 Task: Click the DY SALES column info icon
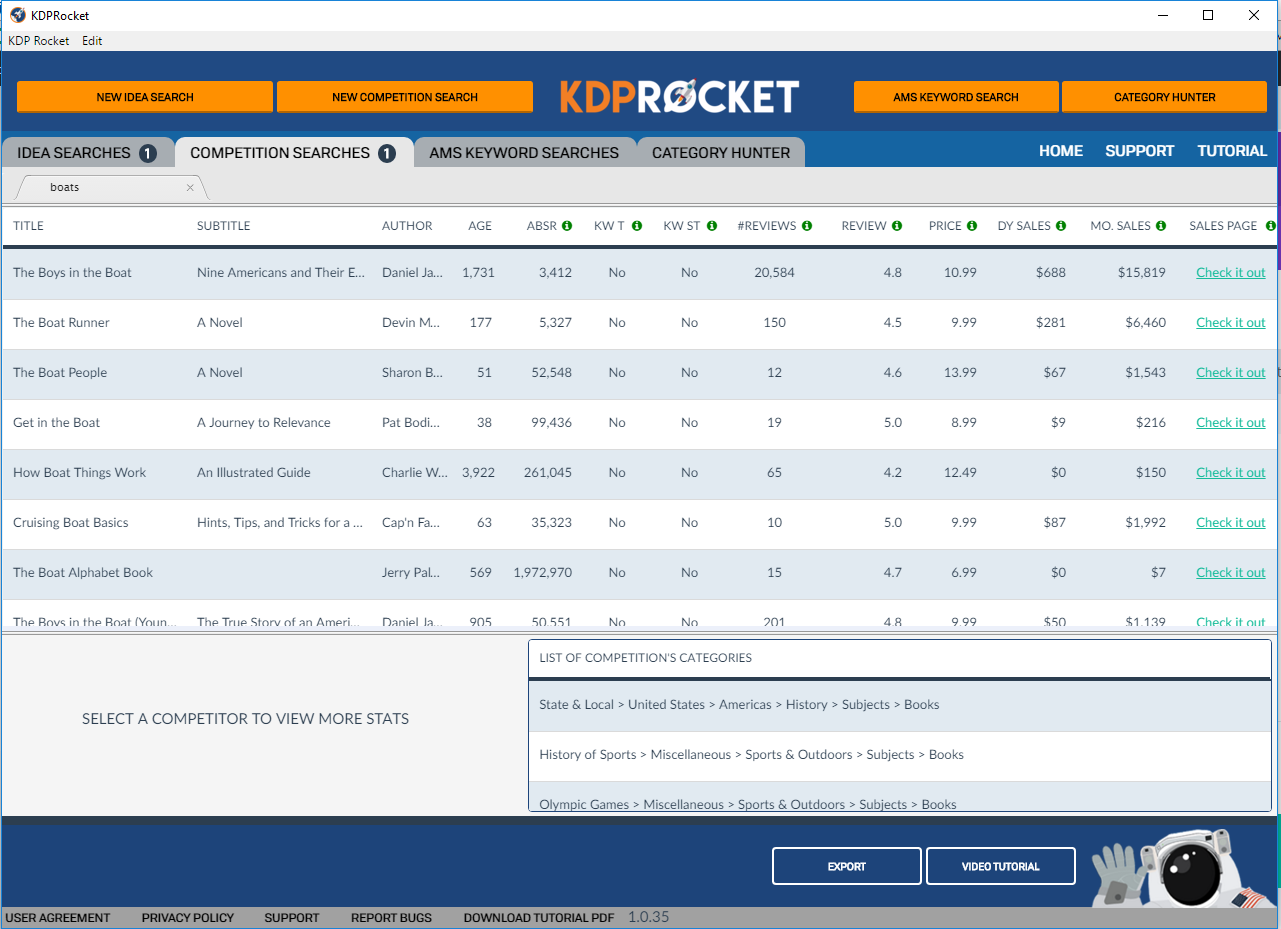point(1061,226)
